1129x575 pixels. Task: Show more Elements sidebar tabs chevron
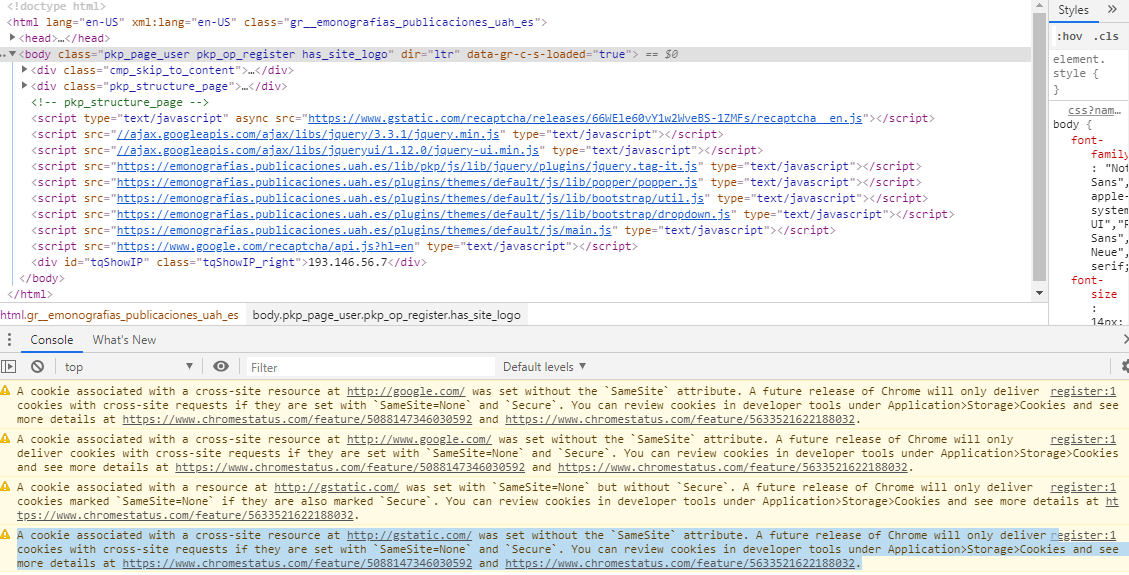pos(1112,9)
